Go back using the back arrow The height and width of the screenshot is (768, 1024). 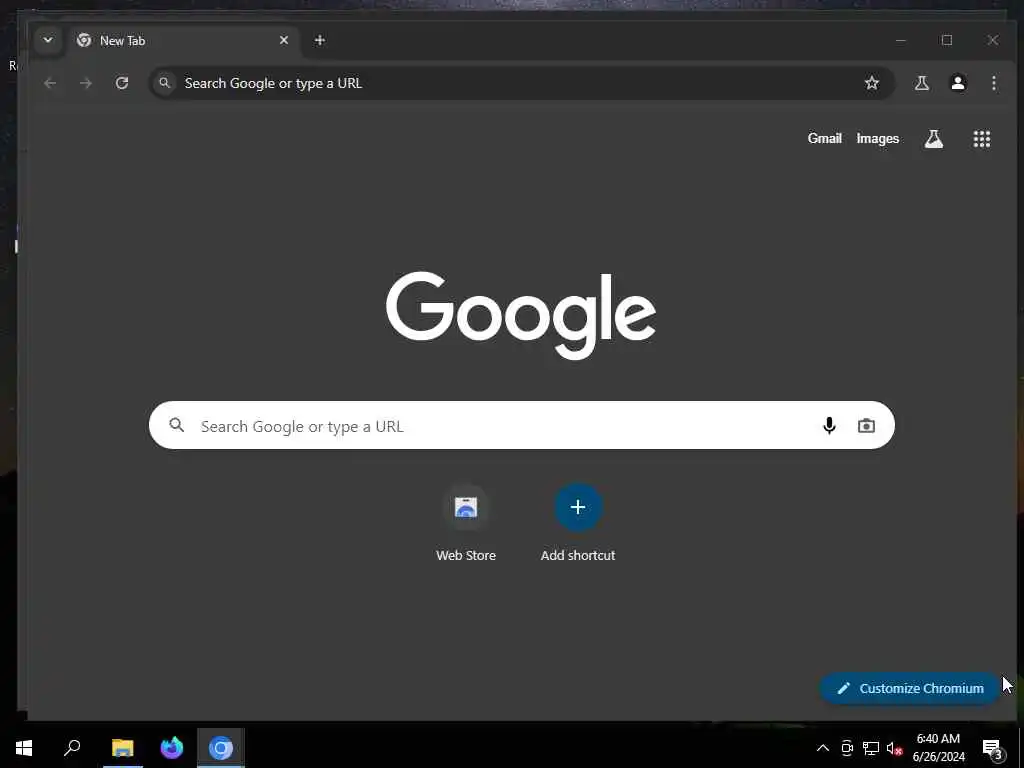pos(50,83)
